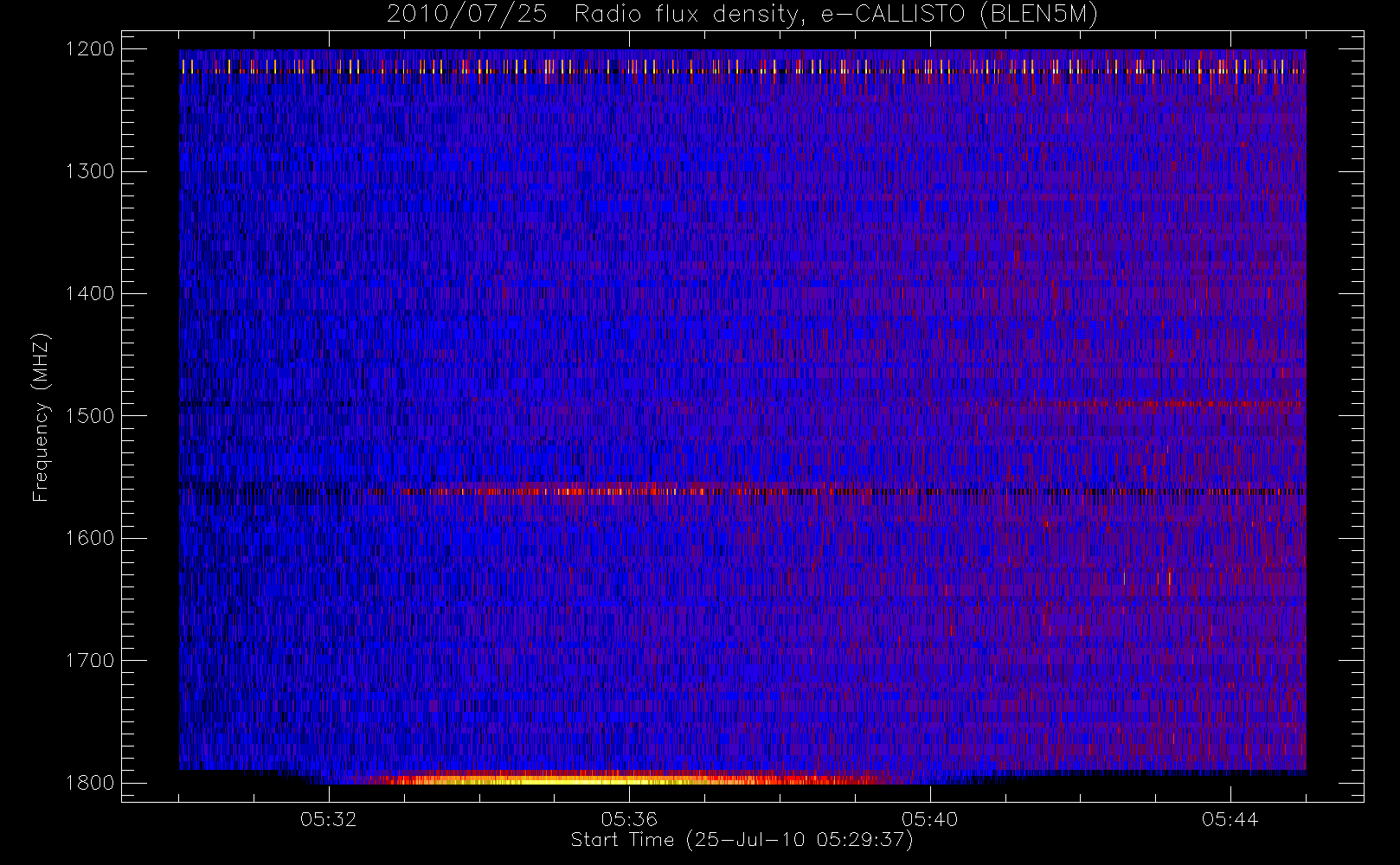The width and height of the screenshot is (1400, 865).
Task: Click the 05:40 time tick label
Action: (929, 819)
